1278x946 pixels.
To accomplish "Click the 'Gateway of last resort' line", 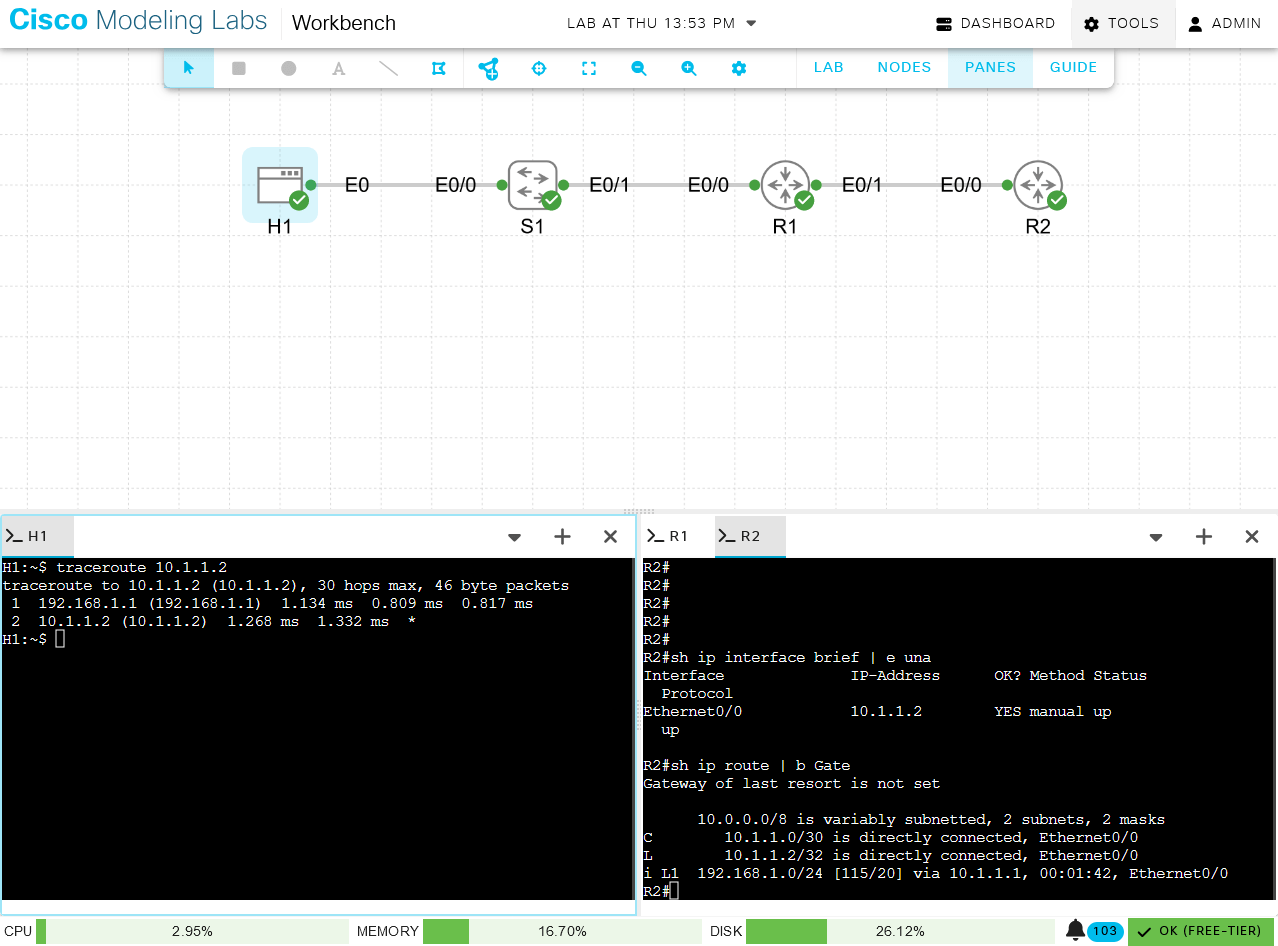I will click(791, 783).
